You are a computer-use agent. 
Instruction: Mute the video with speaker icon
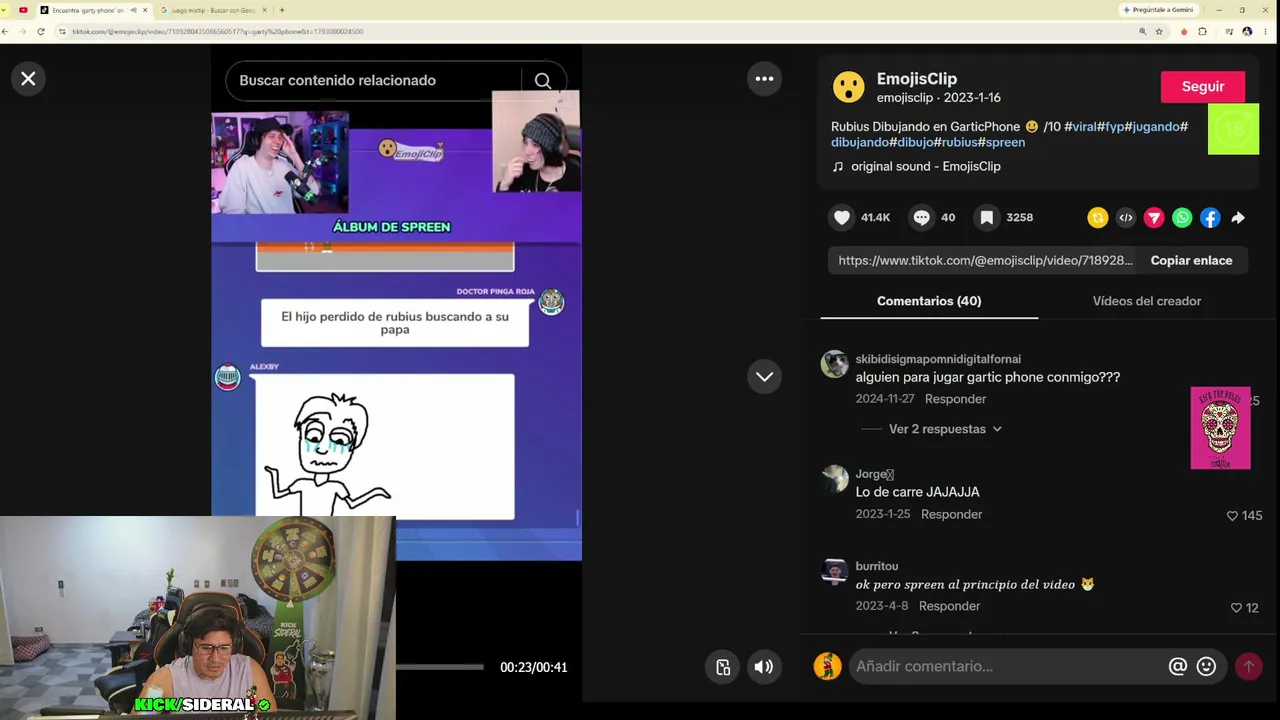[764, 667]
